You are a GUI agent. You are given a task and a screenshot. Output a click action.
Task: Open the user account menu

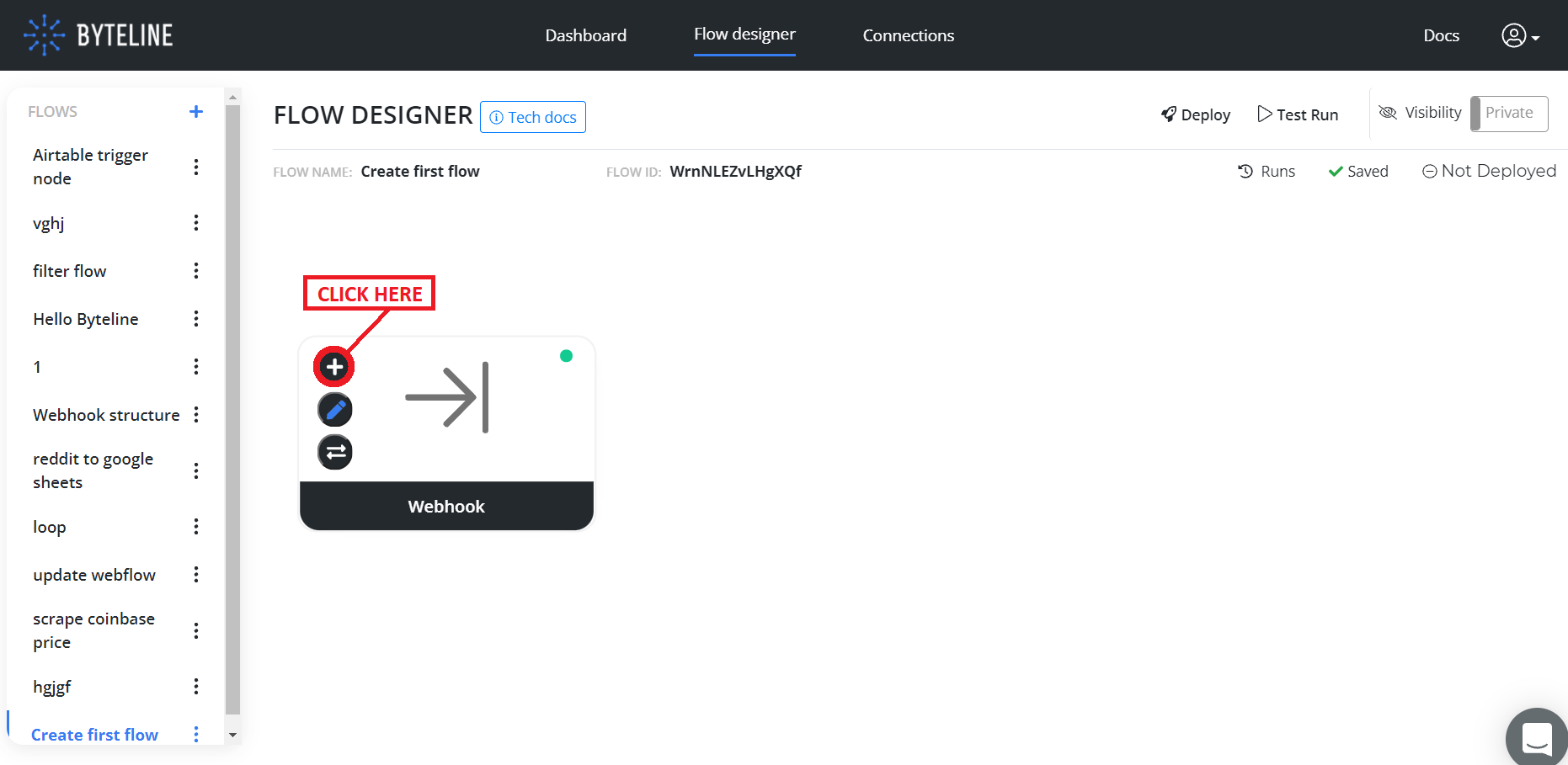pyautogui.click(x=1520, y=35)
